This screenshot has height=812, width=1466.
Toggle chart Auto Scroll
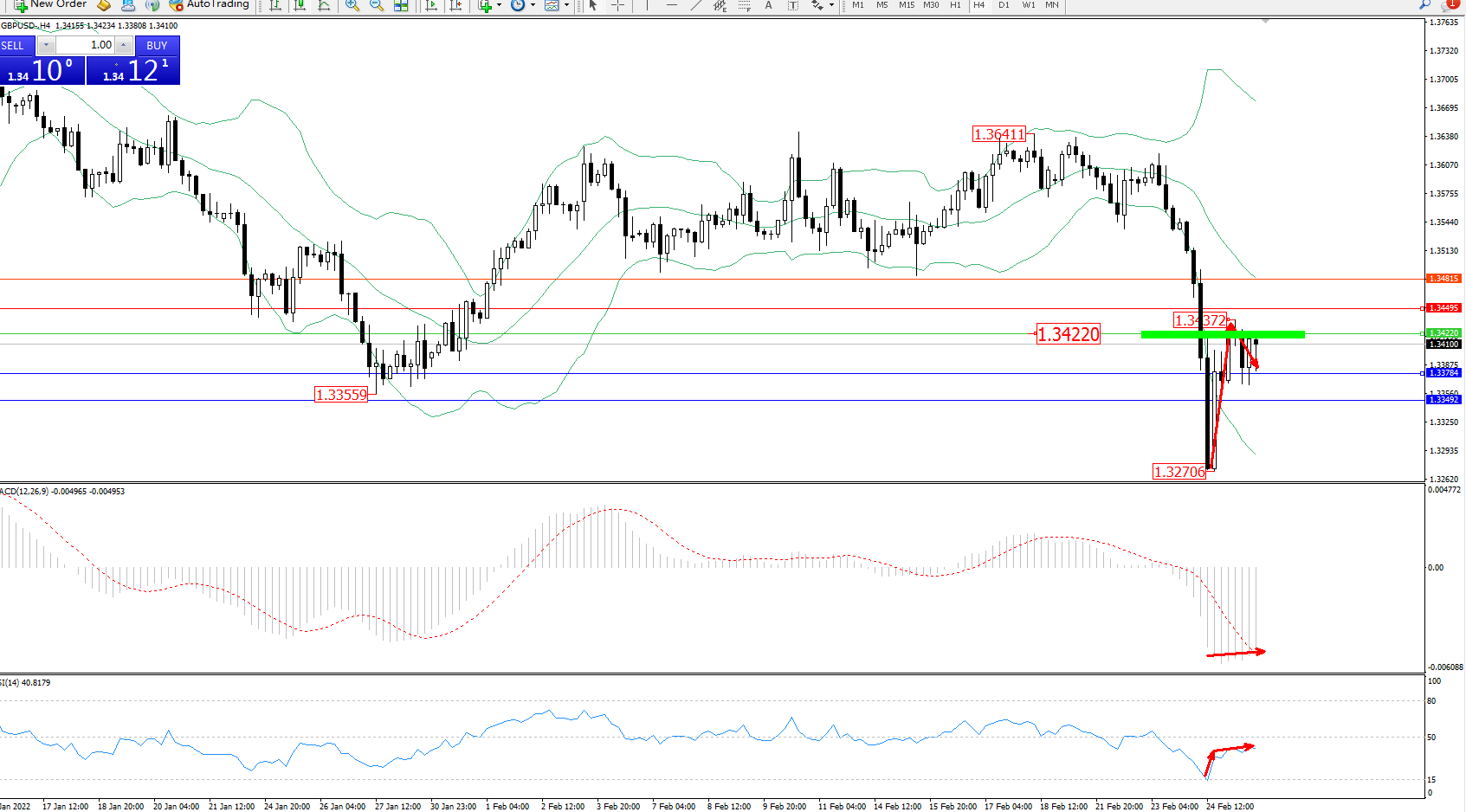pos(431,5)
